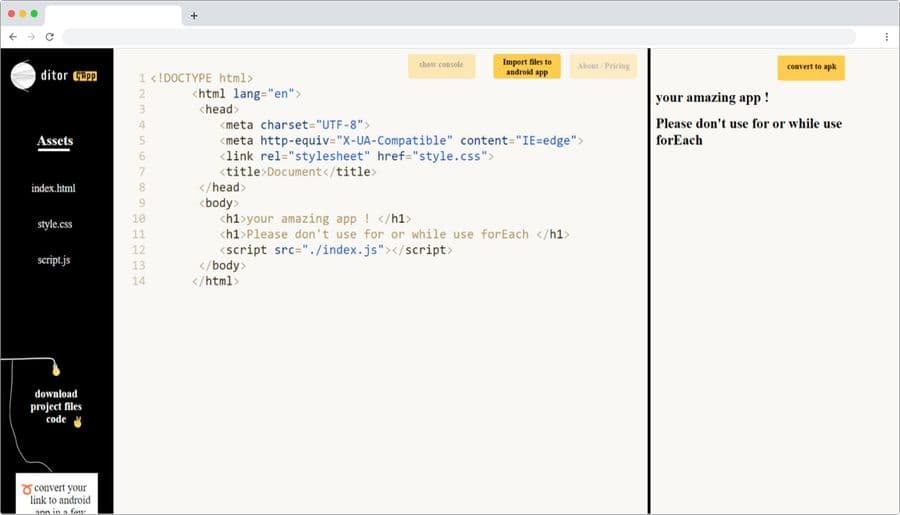Open a new browser tab with plus

pos(194,16)
